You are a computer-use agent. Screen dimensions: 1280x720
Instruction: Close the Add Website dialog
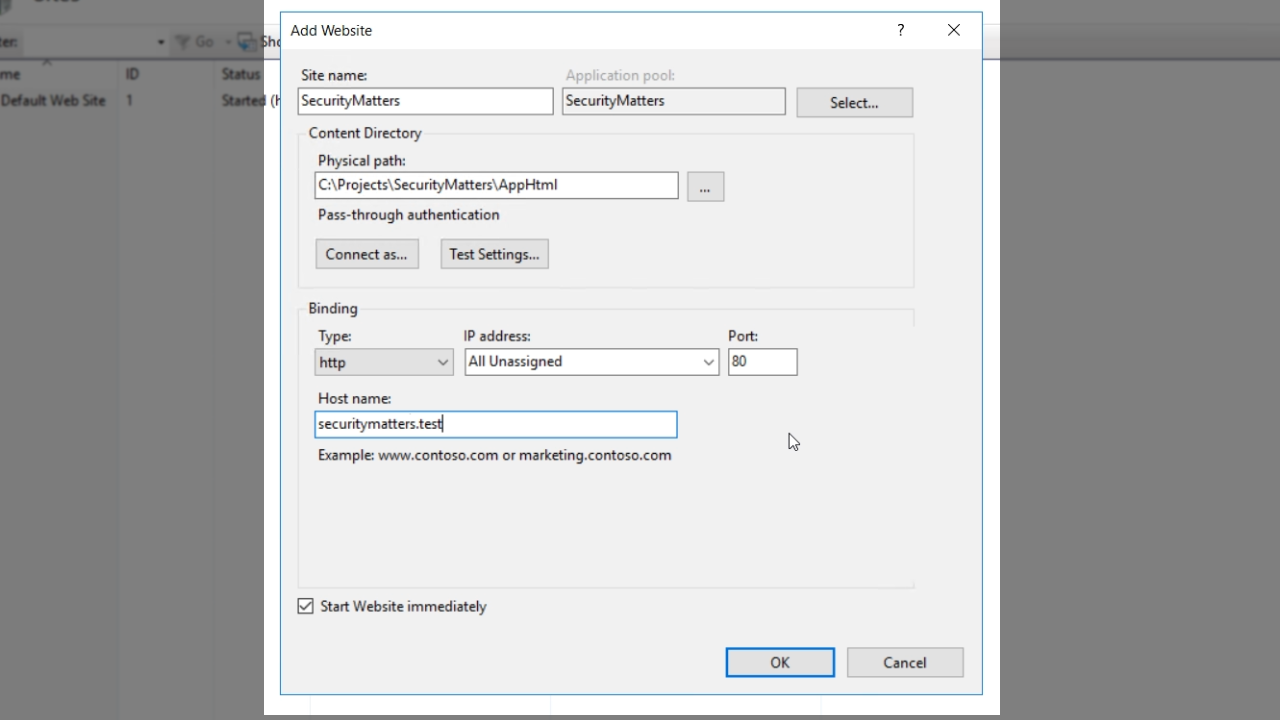(953, 30)
